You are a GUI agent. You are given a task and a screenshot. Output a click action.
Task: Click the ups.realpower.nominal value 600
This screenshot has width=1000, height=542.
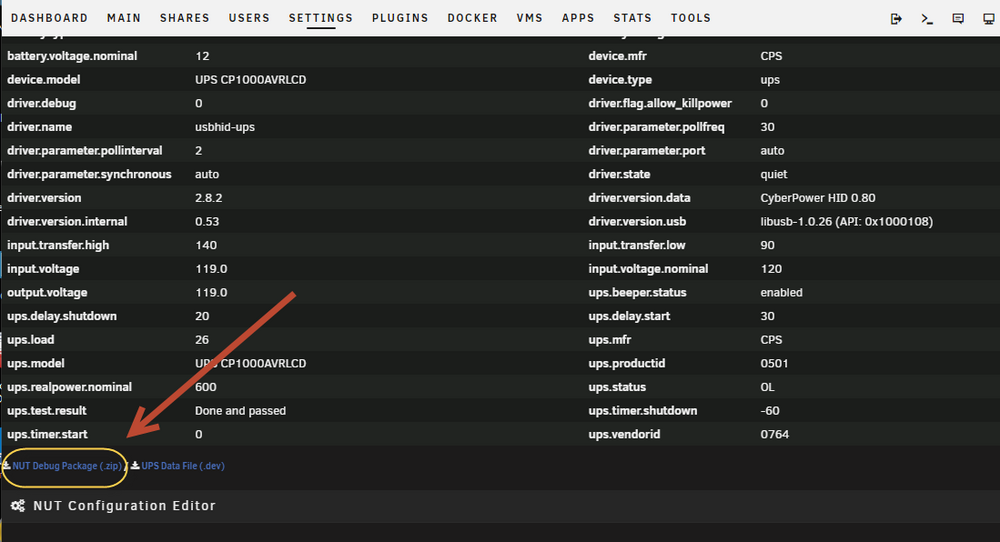206,387
